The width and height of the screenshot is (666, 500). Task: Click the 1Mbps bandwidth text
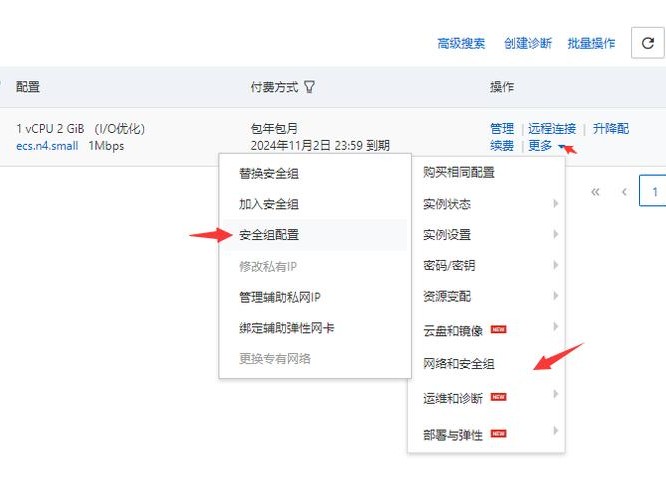point(106,146)
